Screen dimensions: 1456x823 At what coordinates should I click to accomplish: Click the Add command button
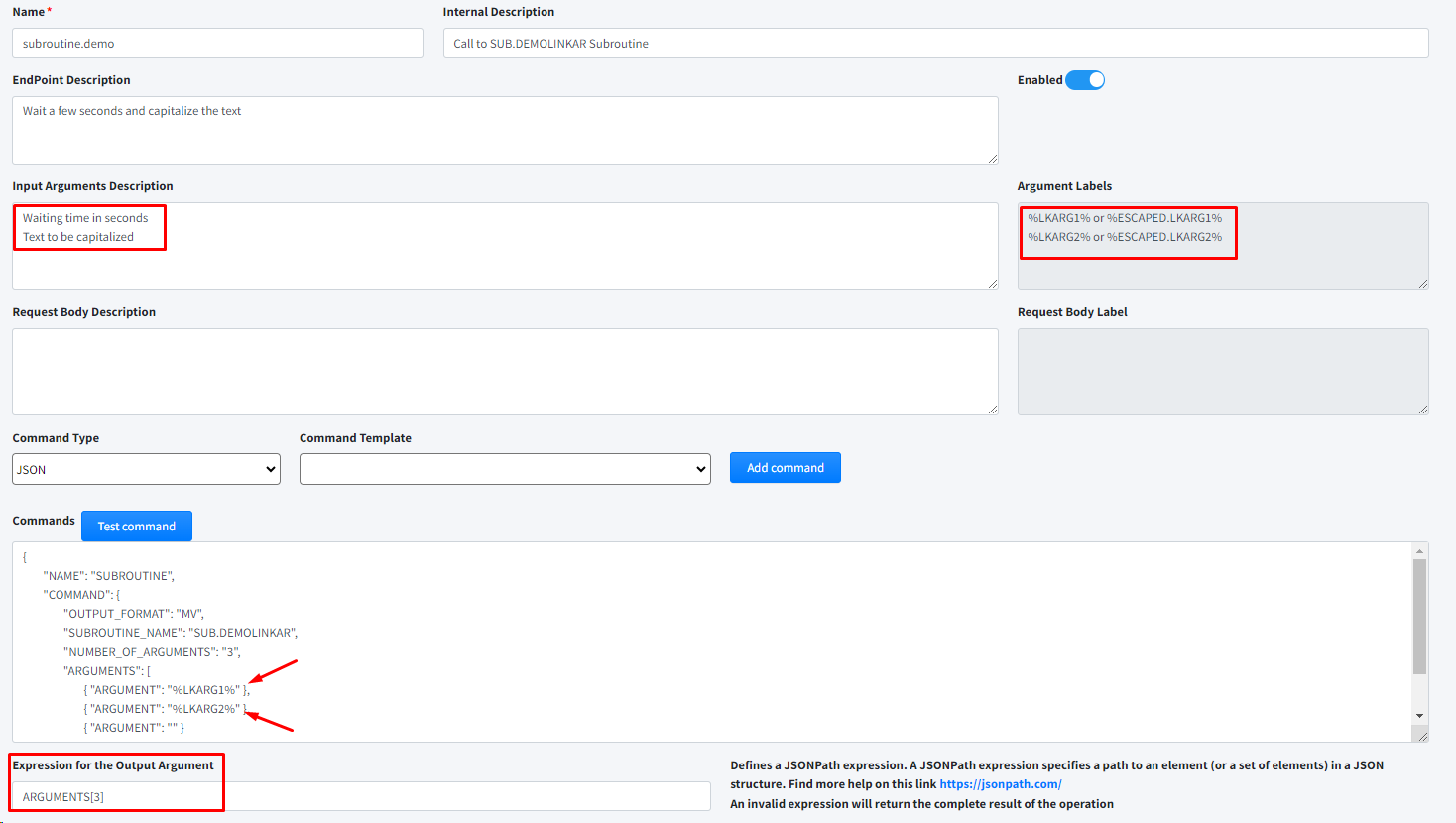785,468
